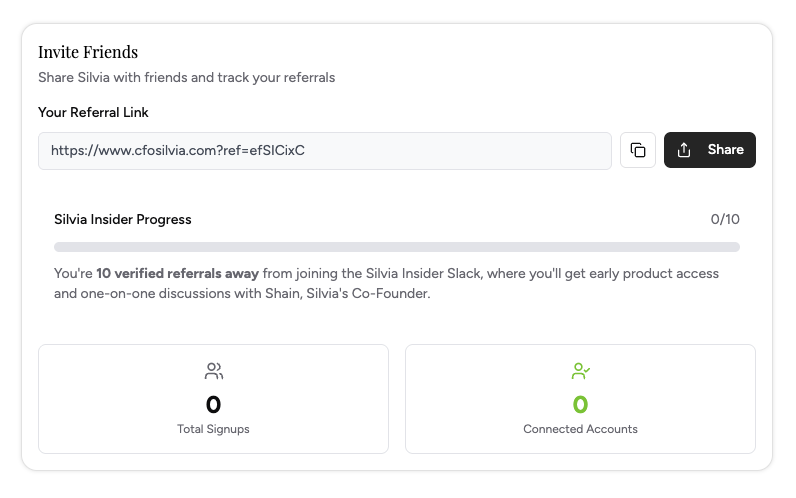Click the Invite Friends heading

tap(88, 52)
